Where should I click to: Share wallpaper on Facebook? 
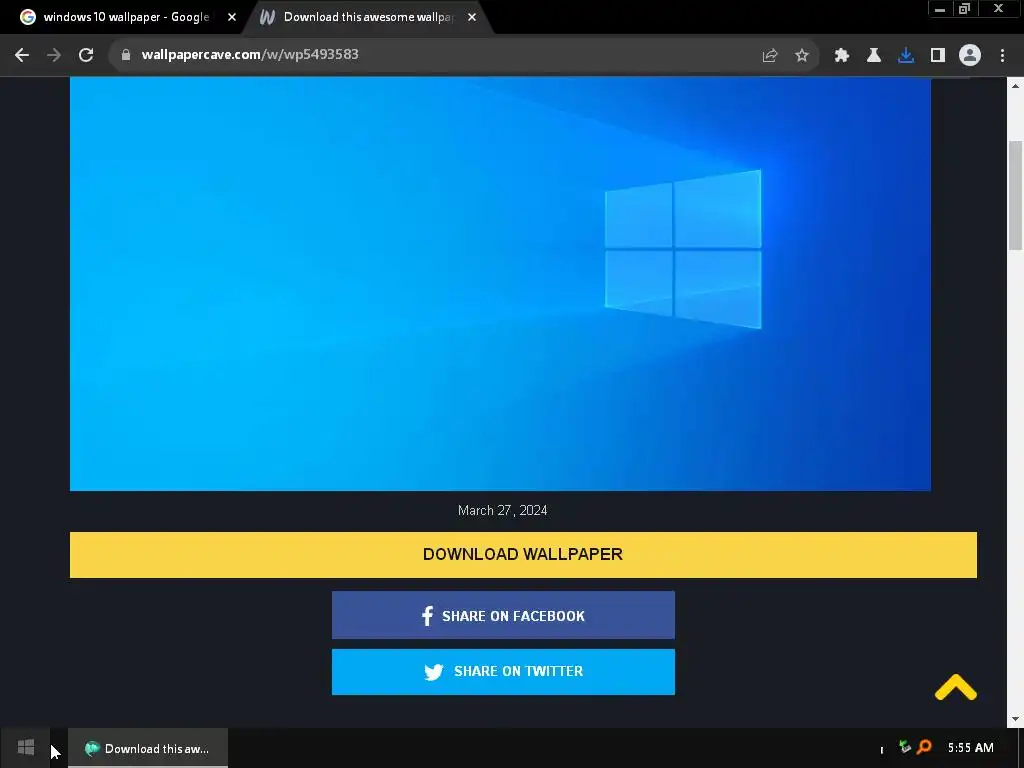click(503, 615)
